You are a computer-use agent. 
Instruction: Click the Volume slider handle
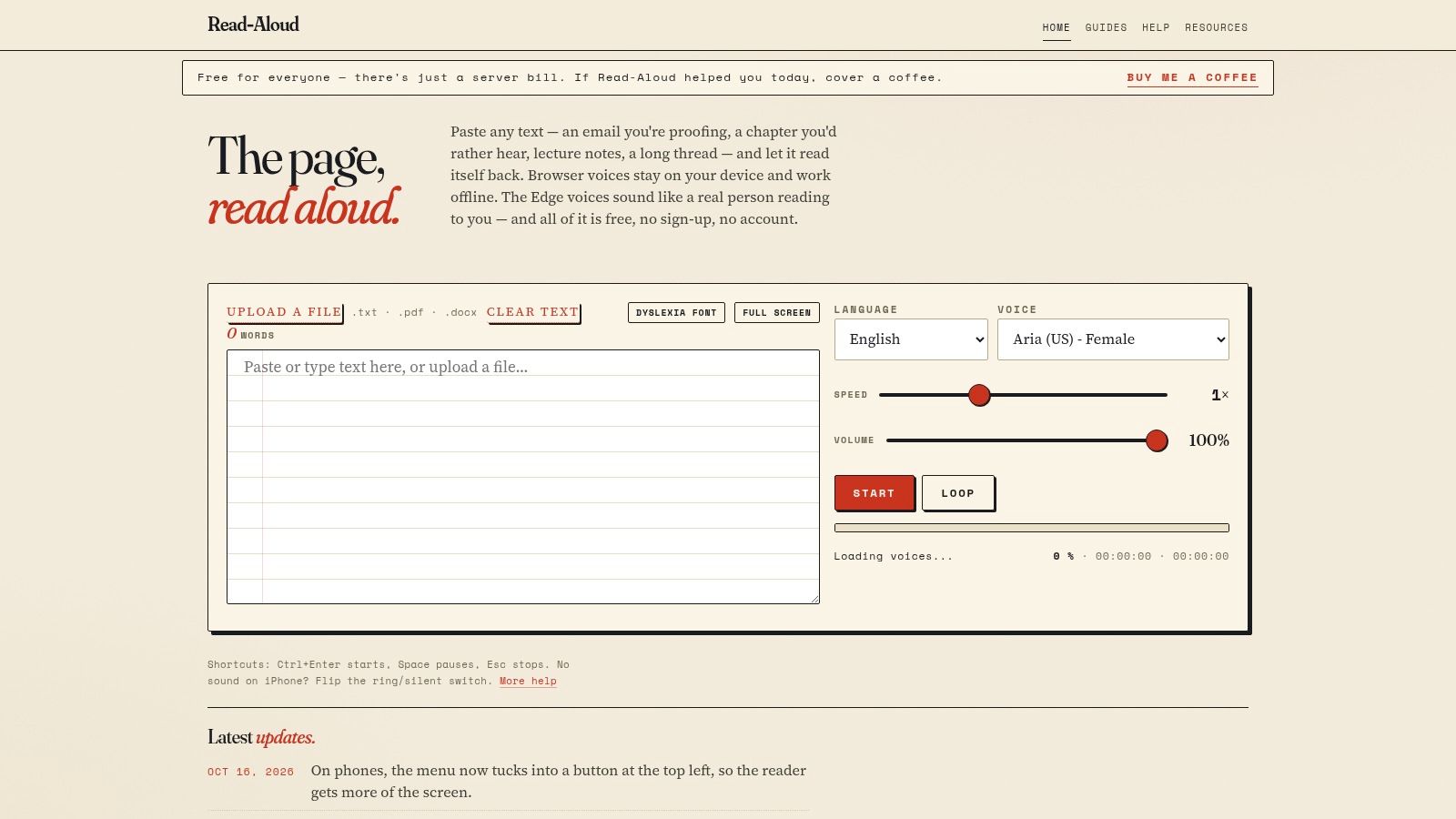[1157, 440]
